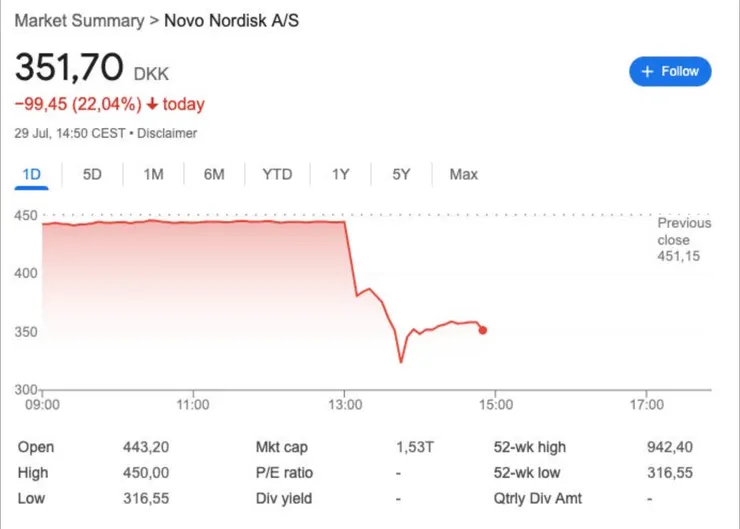Image resolution: width=740 pixels, height=529 pixels.
Task: Show the 1Y price chart
Action: point(341,174)
